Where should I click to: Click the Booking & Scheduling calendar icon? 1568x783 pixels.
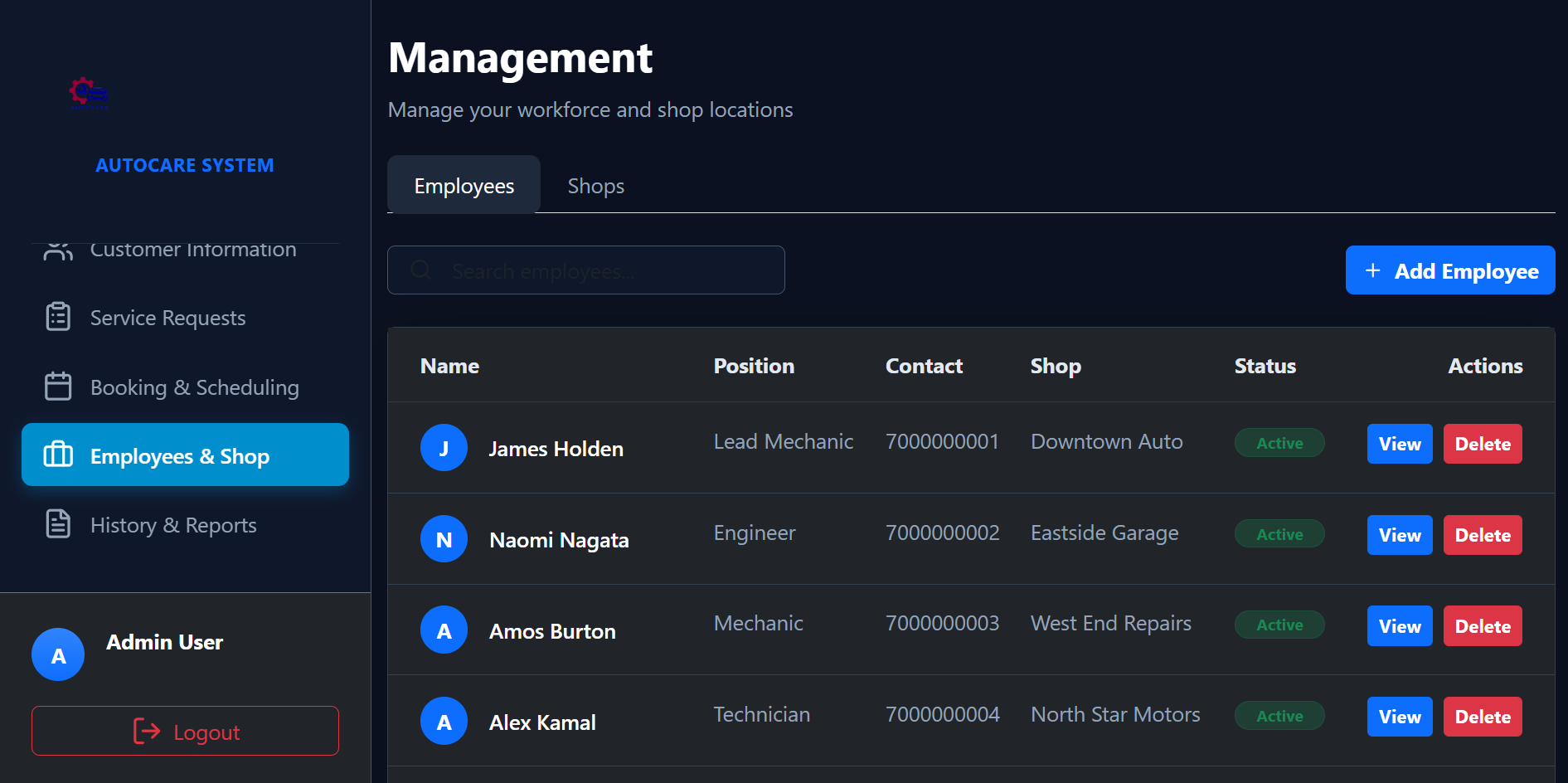tap(58, 386)
